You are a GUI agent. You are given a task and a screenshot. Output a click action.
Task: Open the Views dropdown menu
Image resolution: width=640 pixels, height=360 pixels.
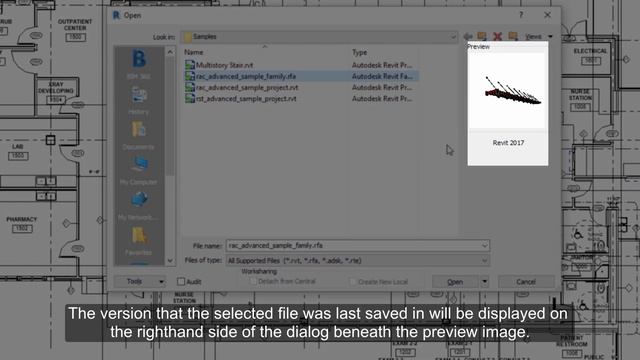coord(538,37)
